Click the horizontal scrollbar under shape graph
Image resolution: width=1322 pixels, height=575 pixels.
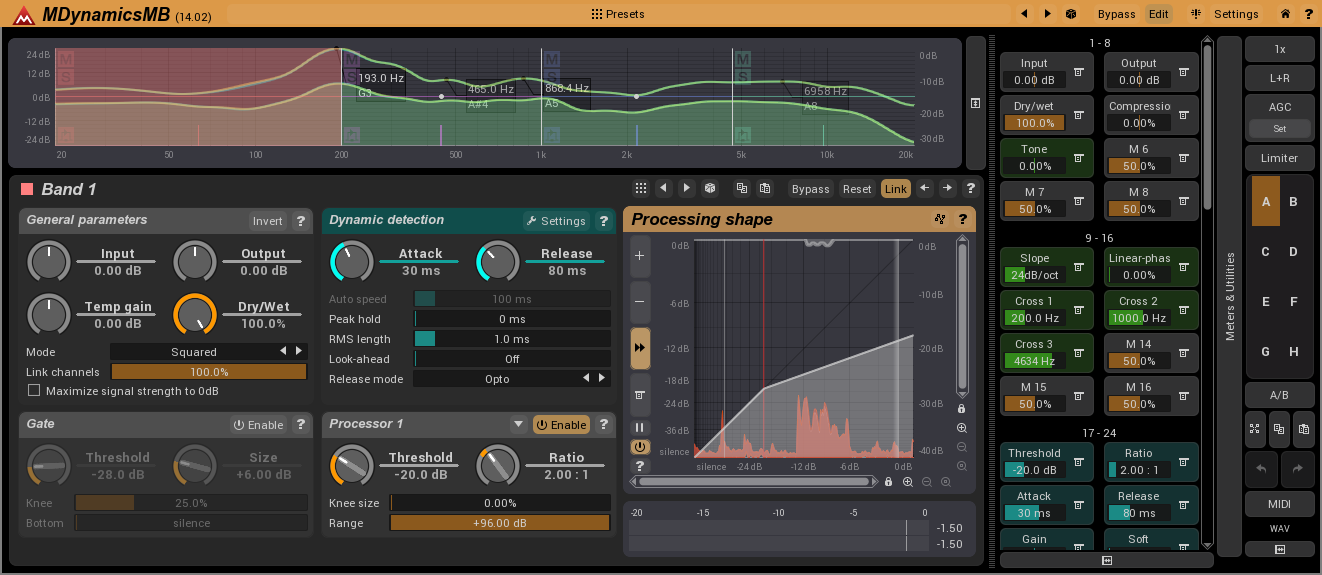754,482
